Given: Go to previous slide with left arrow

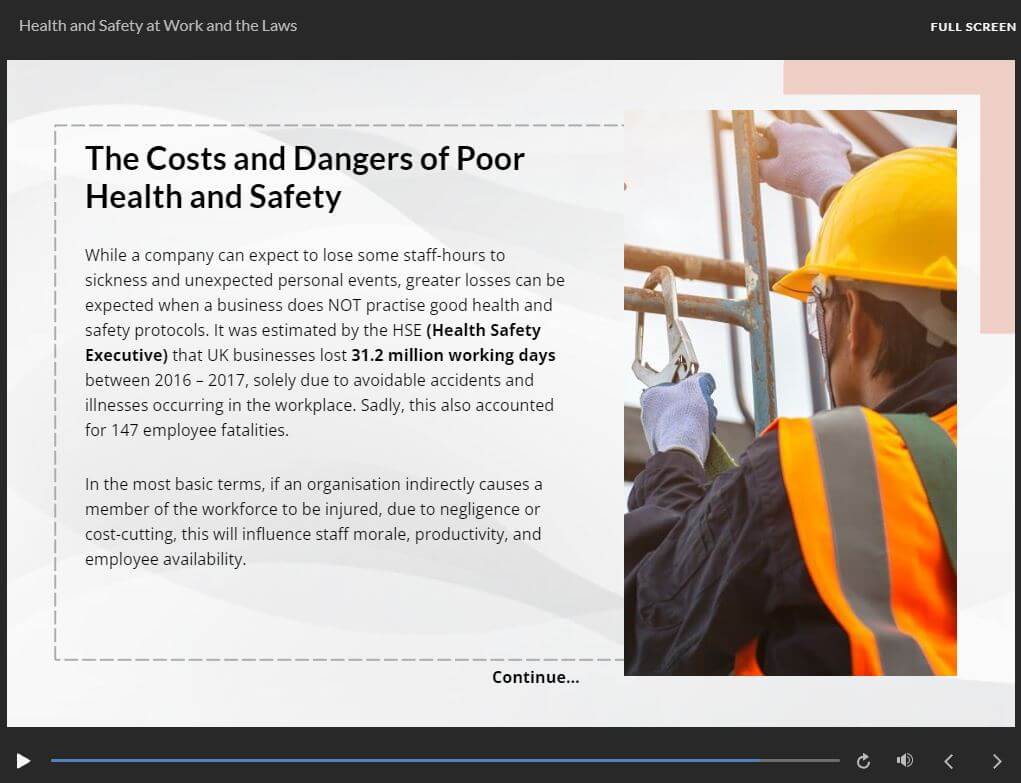Looking at the screenshot, I should 949,761.
